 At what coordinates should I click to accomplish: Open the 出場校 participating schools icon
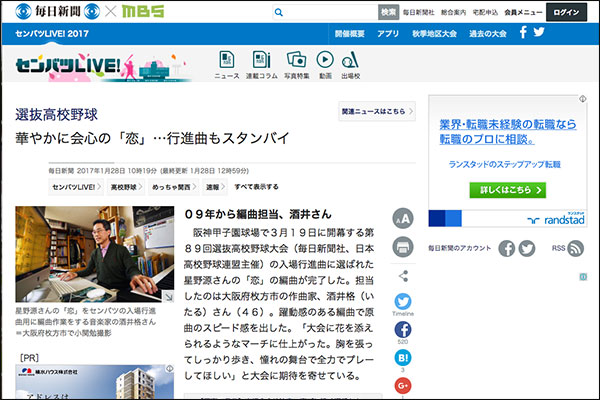pos(350,61)
